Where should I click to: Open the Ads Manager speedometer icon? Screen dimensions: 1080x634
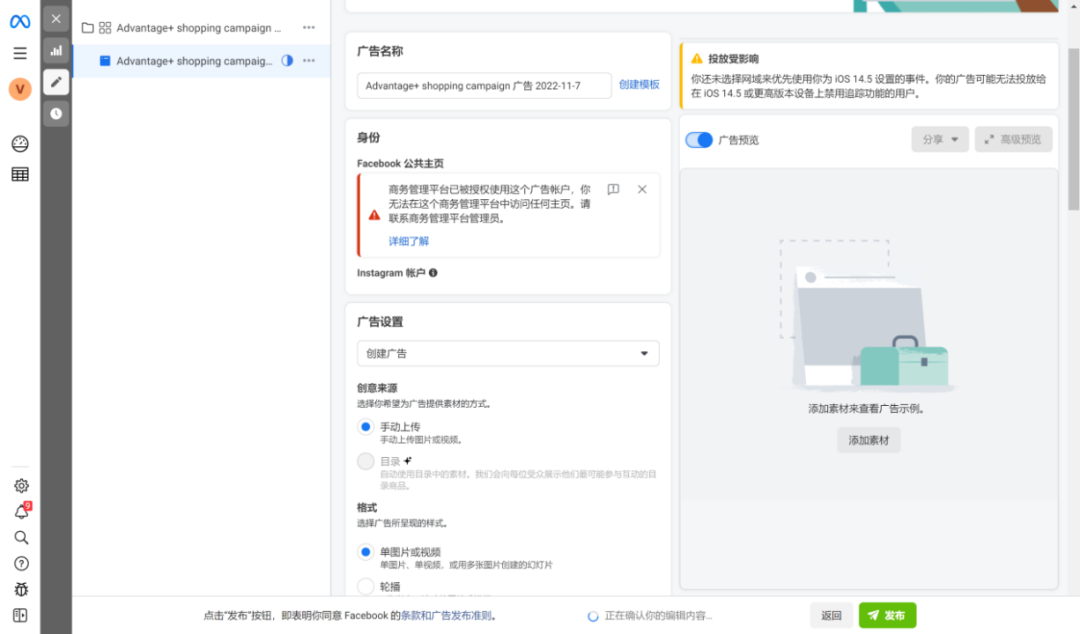(20, 144)
